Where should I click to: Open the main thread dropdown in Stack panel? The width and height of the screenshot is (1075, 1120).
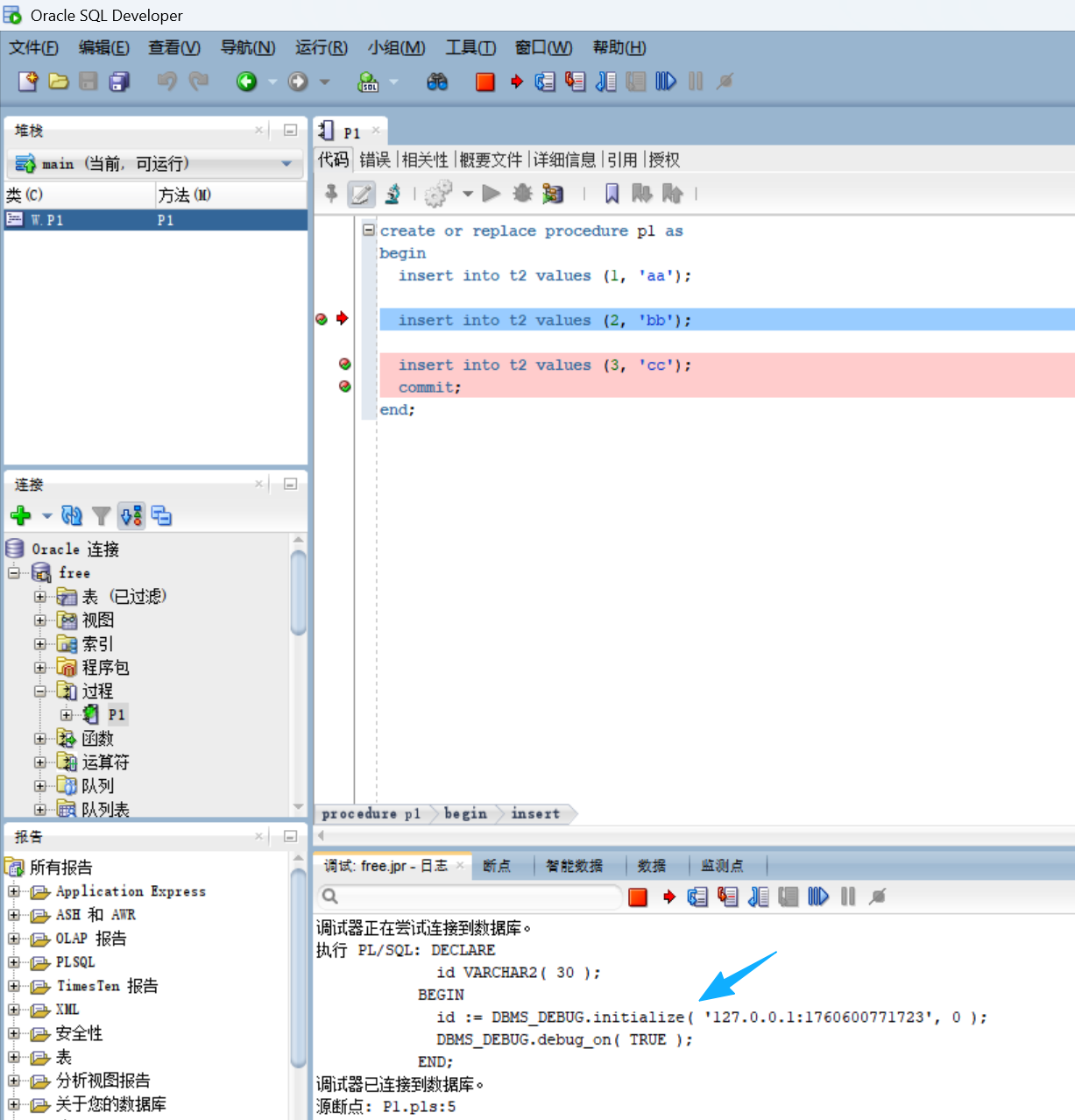286,164
